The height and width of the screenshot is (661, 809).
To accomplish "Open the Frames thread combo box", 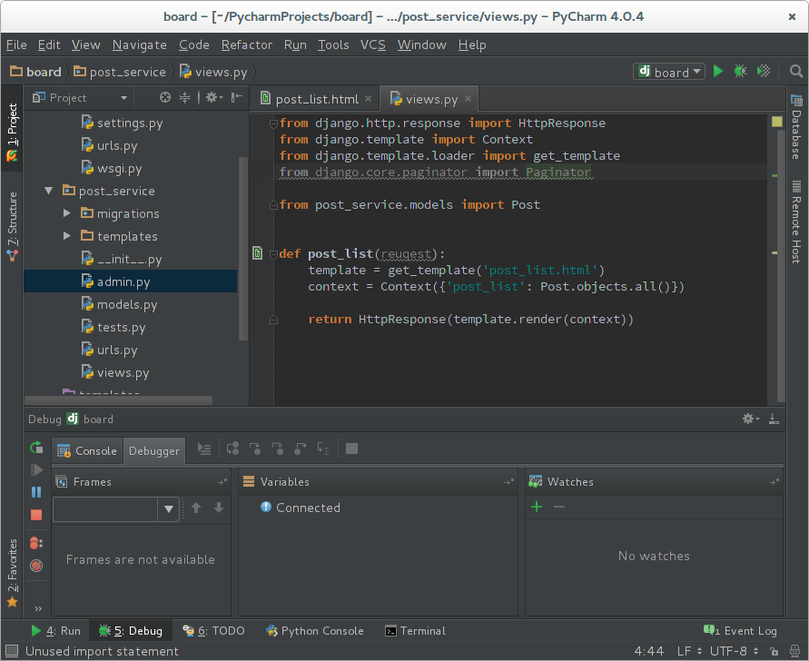I will pyautogui.click(x=116, y=509).
